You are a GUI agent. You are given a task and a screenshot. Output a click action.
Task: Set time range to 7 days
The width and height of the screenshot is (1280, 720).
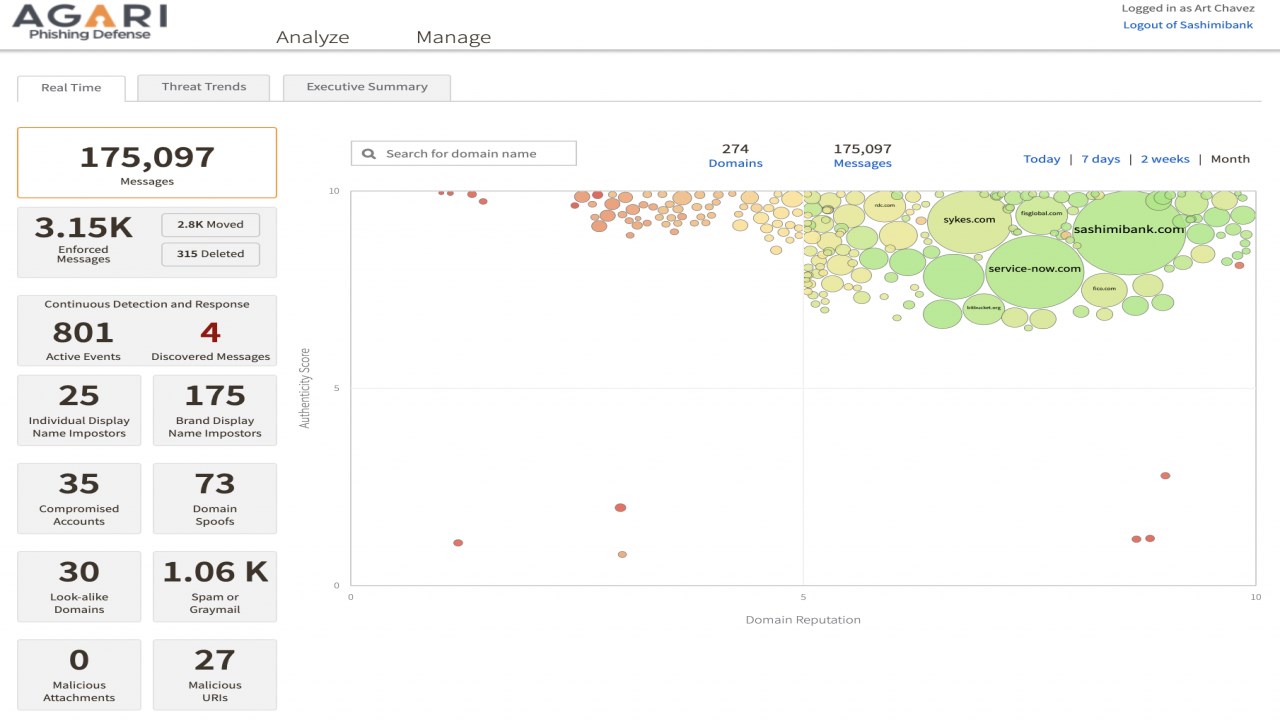[1100, 159]
